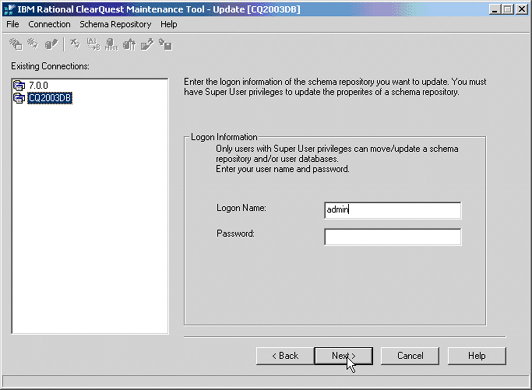Minimize the Maintenance Tool window
The image size is (532, 390).
coord(495,10)
